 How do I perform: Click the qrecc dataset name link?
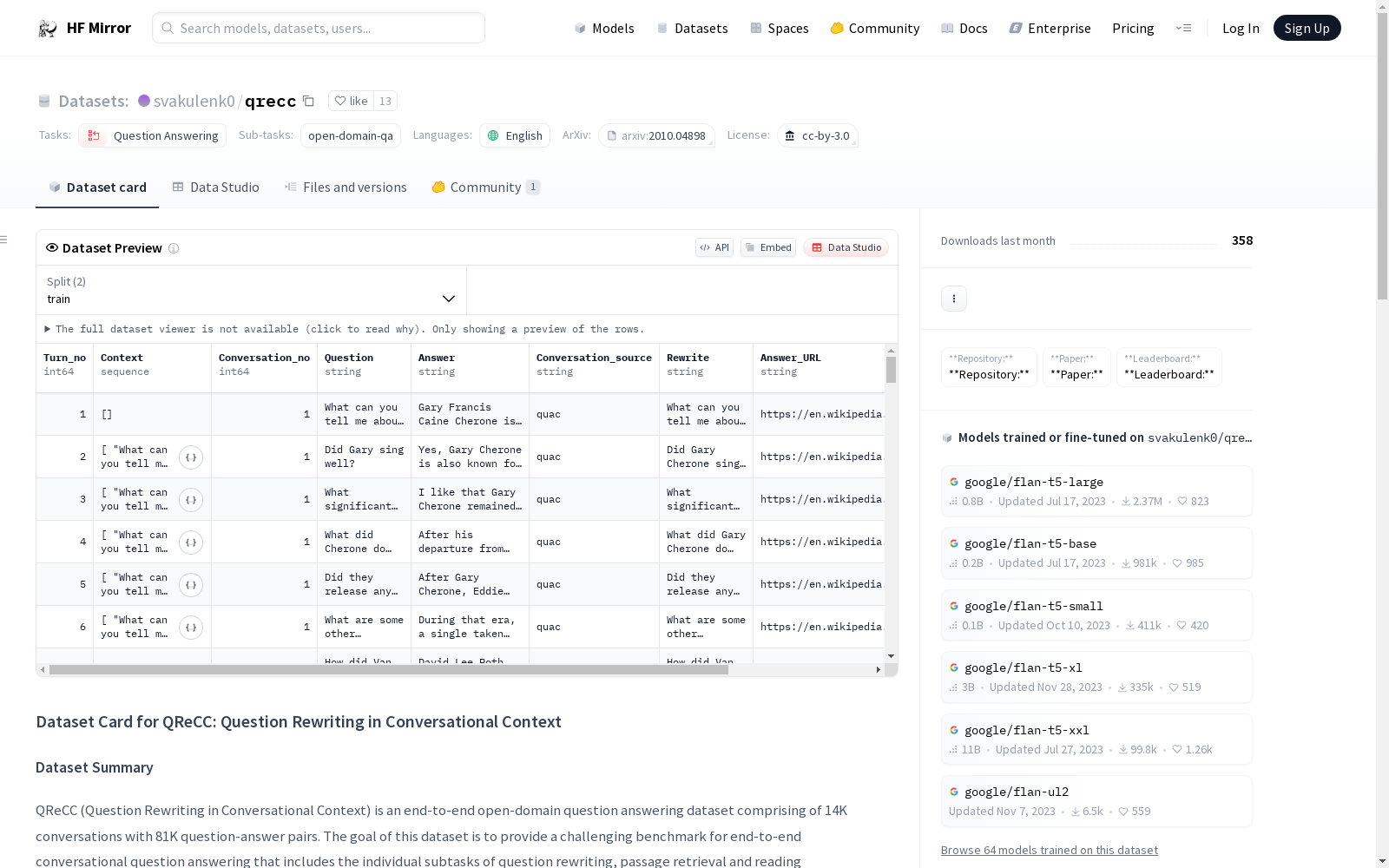tap(270, 101)
